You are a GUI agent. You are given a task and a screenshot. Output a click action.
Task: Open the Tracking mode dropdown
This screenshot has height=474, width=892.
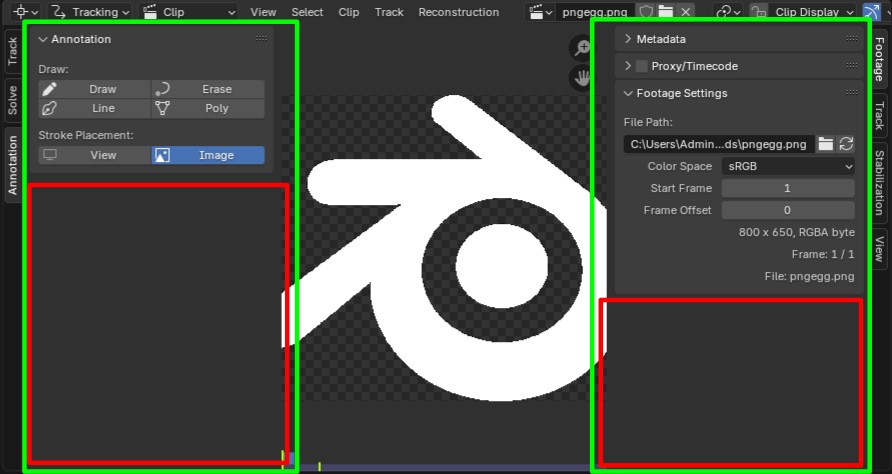(89, 12)
